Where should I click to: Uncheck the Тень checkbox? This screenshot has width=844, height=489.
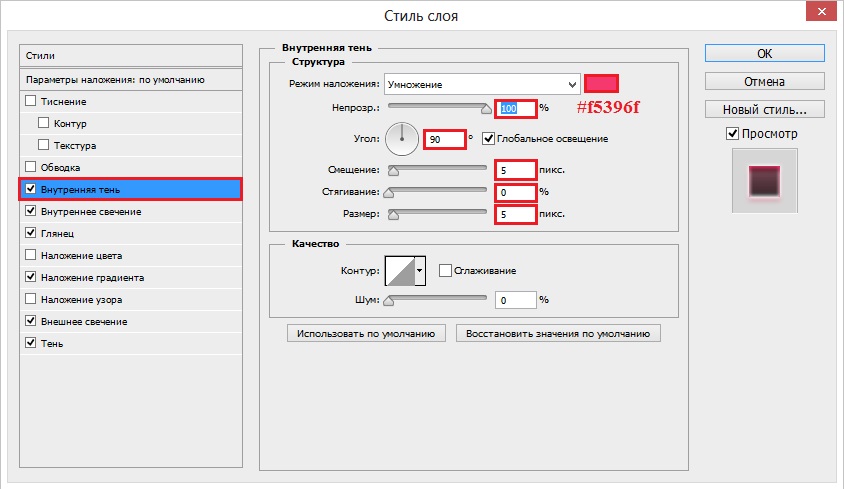tap(31, 343)
